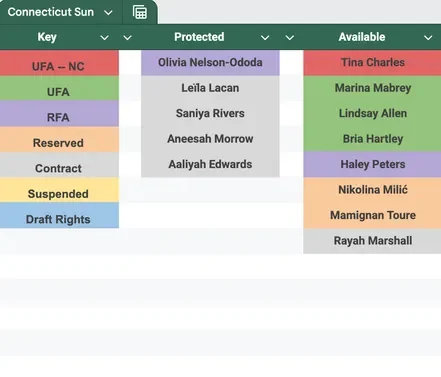The width and height of the screenshot is (441, 377).
Task: Select Bria Hartley cell
Action: (372, 139)
